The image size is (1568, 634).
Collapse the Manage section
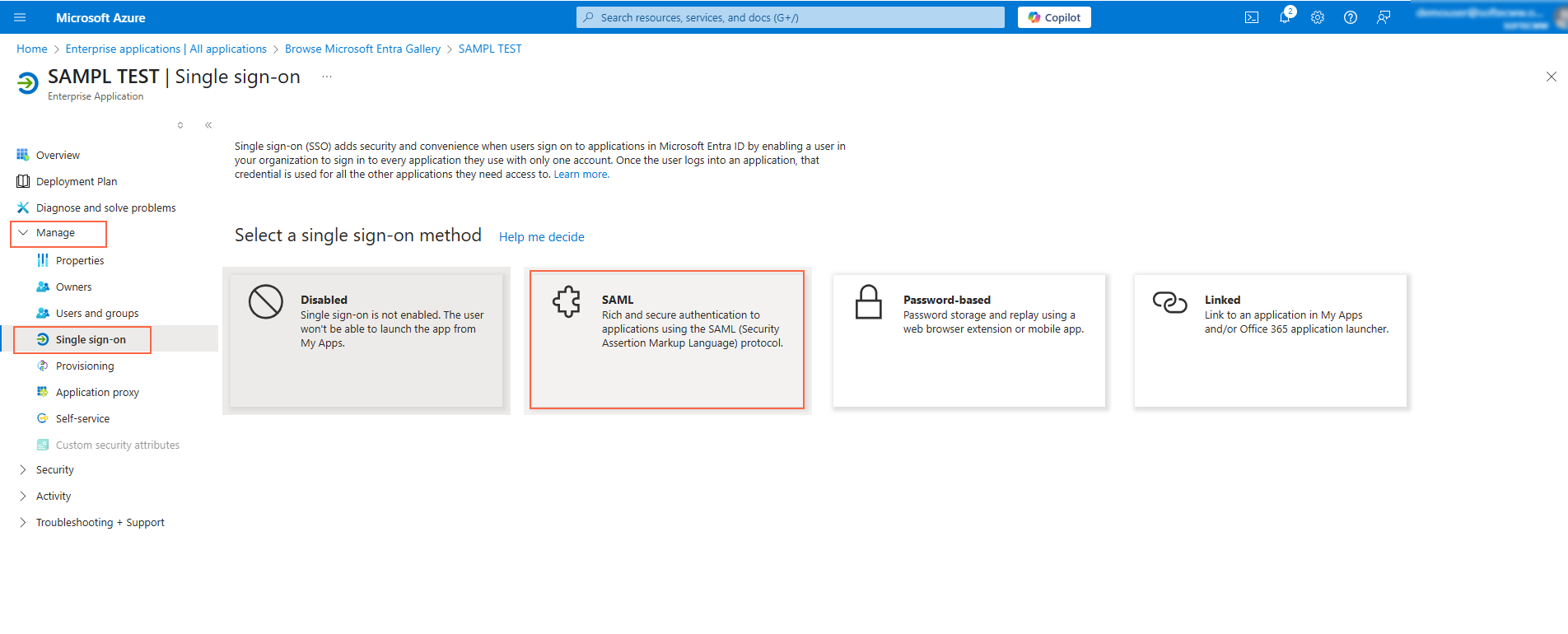(x=55, y=233)
